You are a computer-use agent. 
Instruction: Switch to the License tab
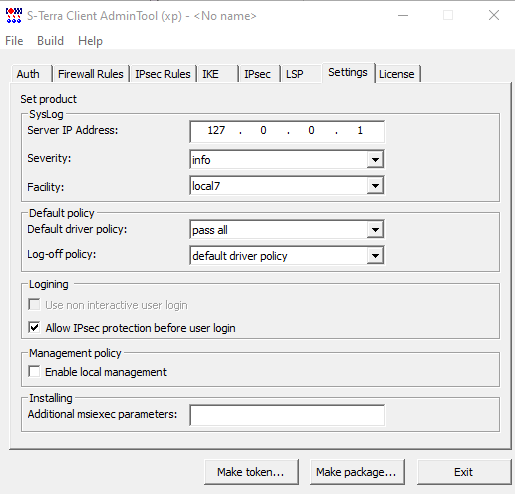point(397,74)
